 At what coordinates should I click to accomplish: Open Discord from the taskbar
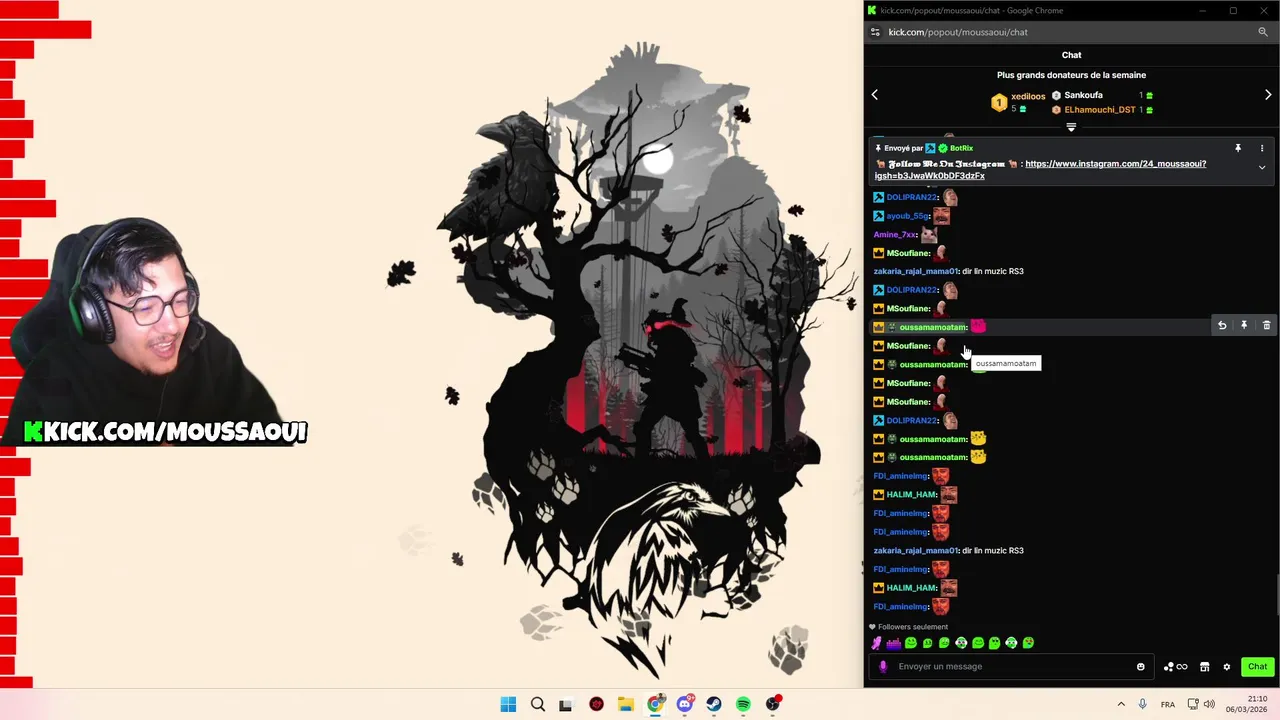click(x=685, y=704)
